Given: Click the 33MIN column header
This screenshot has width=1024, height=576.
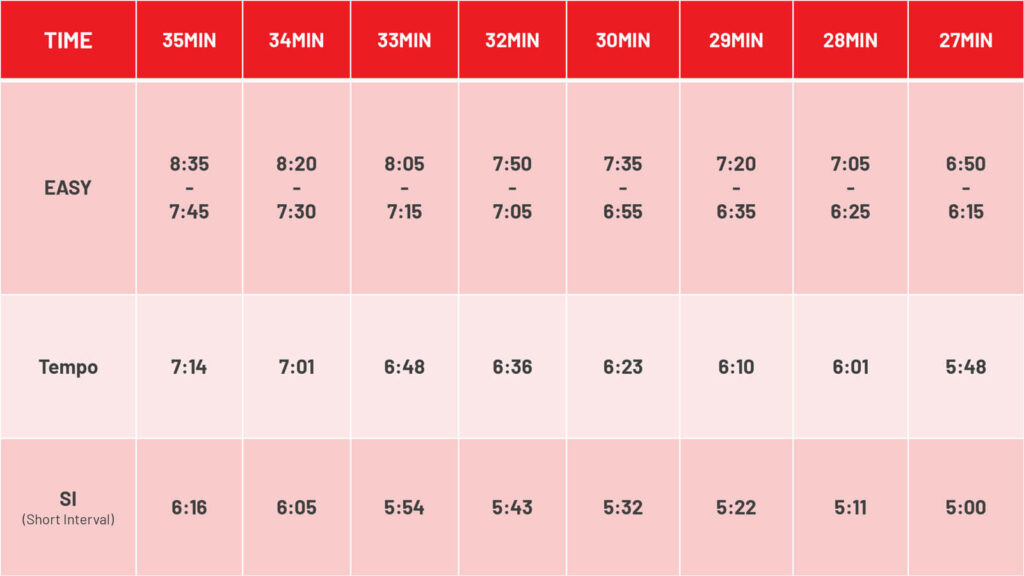Looking at the screenshot, I should click(x=404, y=40).
